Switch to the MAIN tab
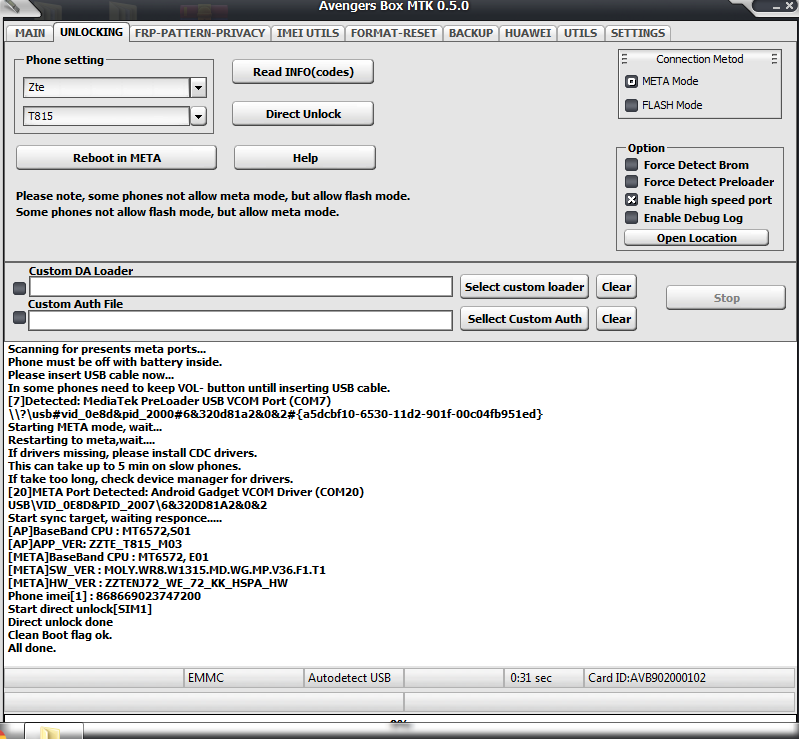The image size is (799, 745). [x=30, y=33]
